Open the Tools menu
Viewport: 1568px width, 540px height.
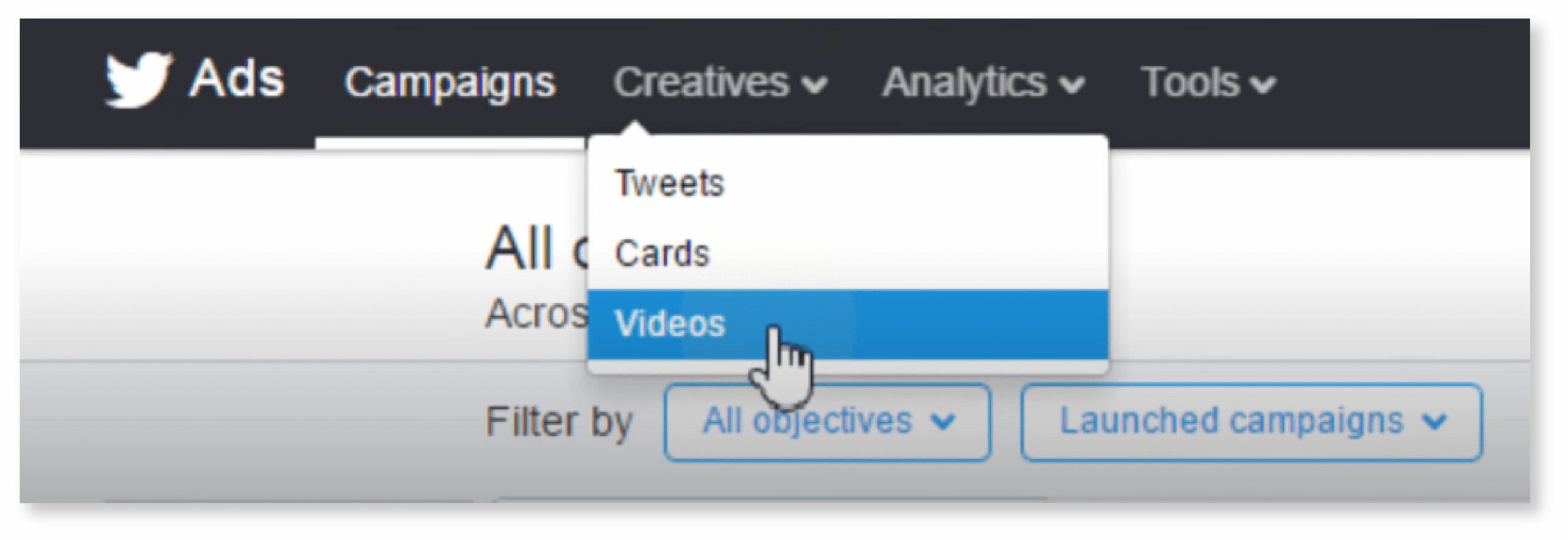[x=1207, y=83]
